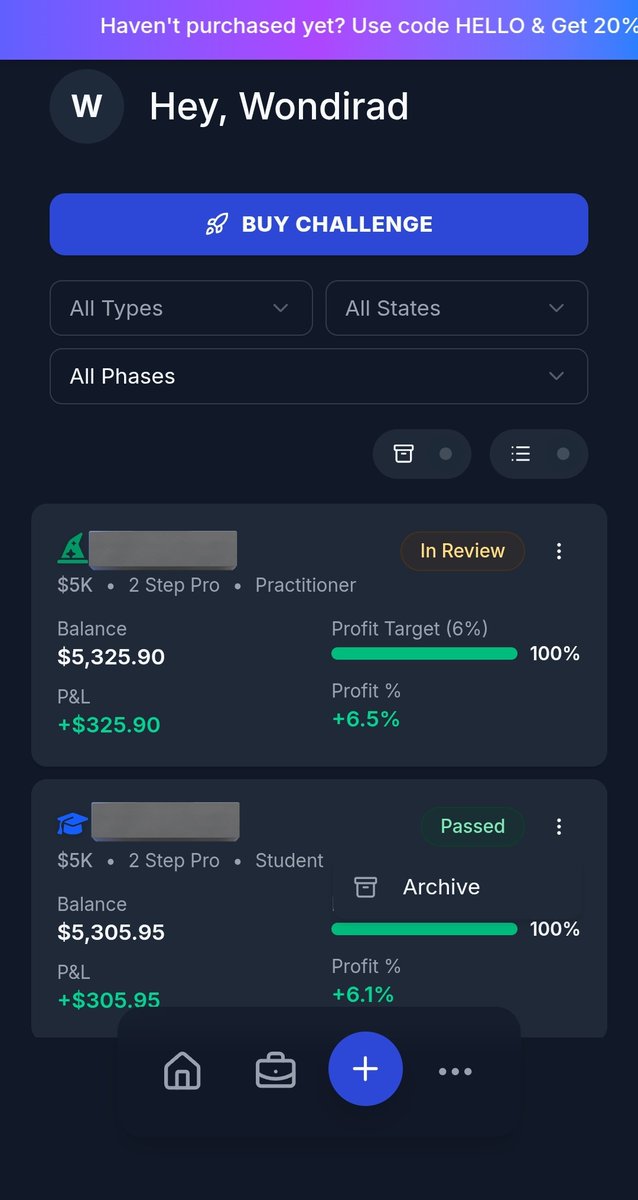Screen dimensions: 638x1200
Task: Toggle the archived accounts switch
Action: (x=424, y=454)
